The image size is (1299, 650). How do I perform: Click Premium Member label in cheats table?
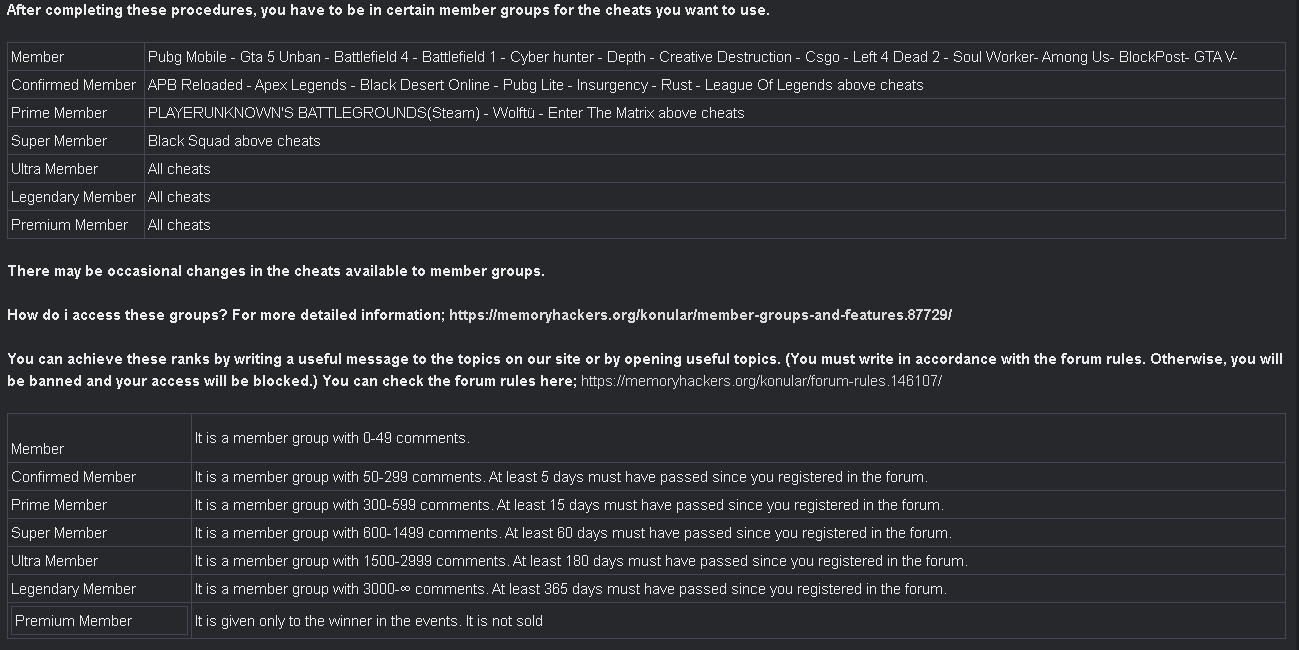[x=69, y=225]
